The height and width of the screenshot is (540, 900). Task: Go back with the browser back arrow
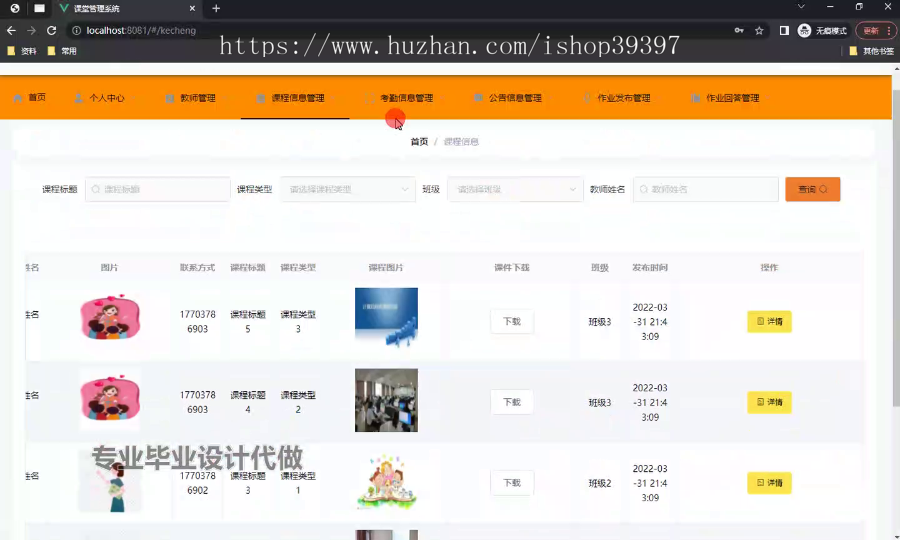tap(11, 30)
